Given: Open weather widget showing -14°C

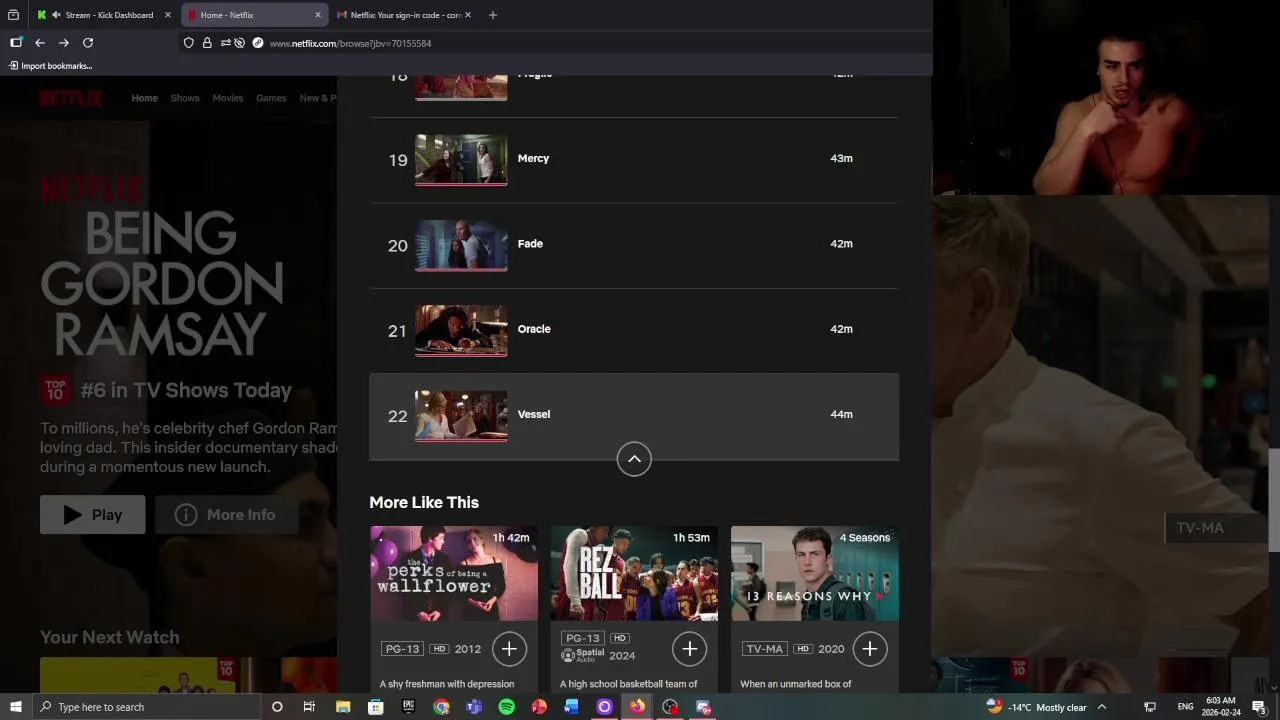Looking at the screenshot, I should point(1036,707).
